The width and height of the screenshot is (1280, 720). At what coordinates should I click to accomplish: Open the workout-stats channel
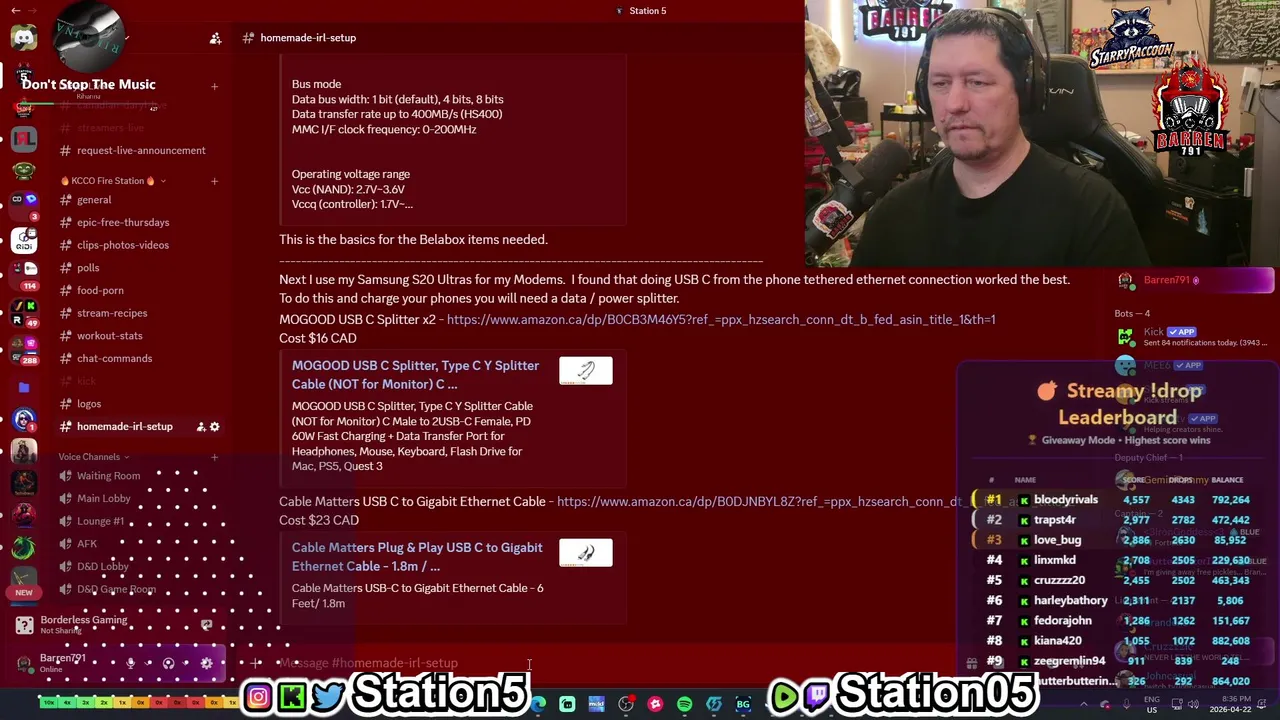[x=138, y=336]
